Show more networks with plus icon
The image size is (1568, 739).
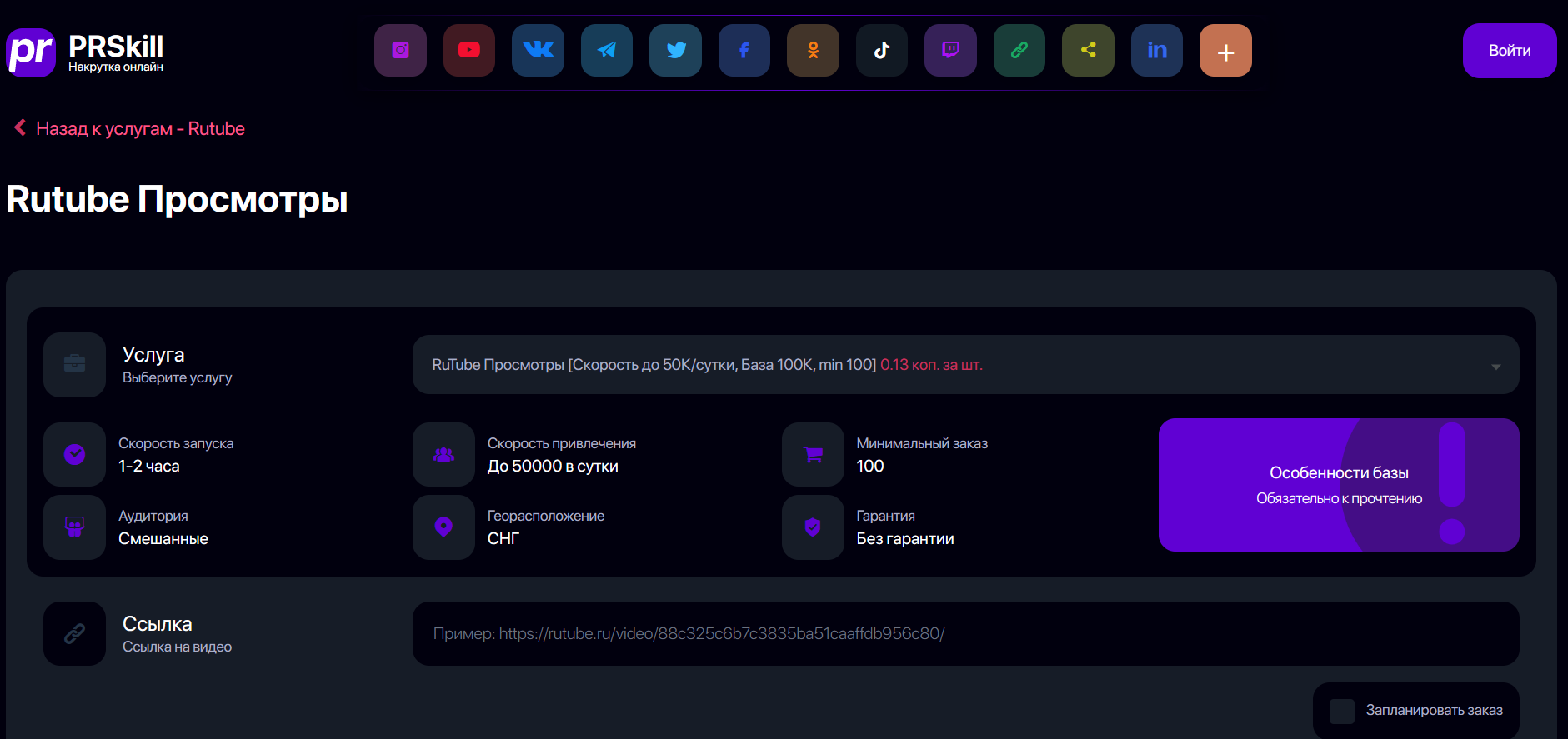[x=1225, y=50]
